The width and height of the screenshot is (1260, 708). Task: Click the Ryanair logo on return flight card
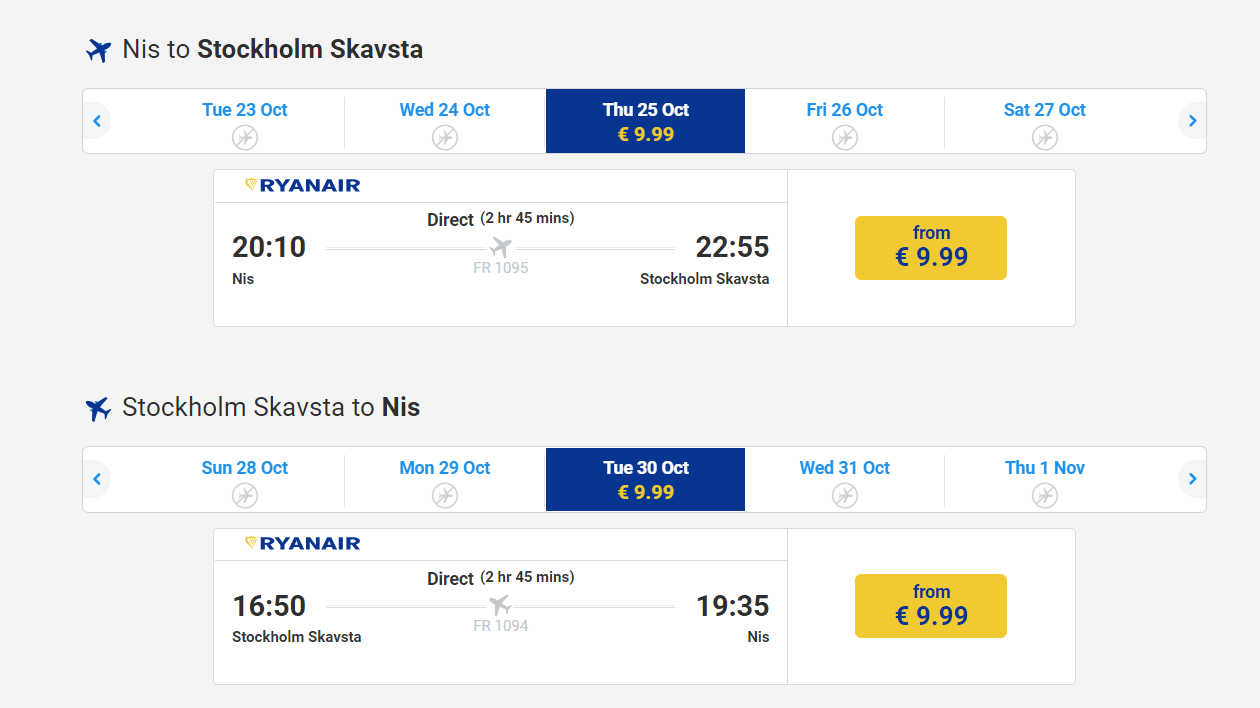click(302, 543)
